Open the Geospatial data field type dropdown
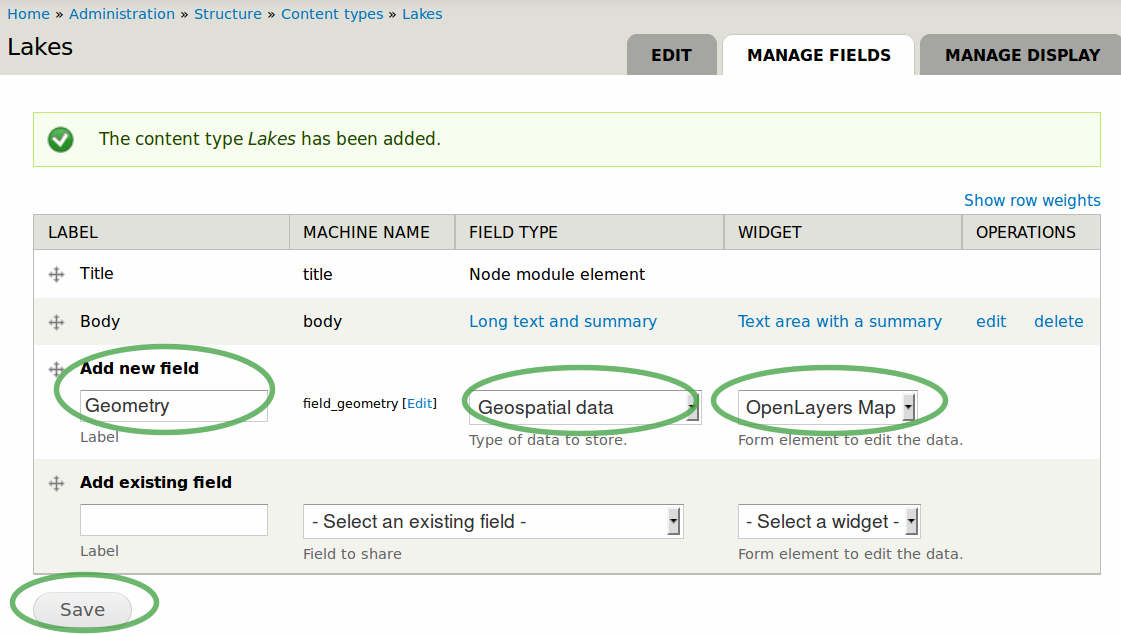 pos(585,407)
